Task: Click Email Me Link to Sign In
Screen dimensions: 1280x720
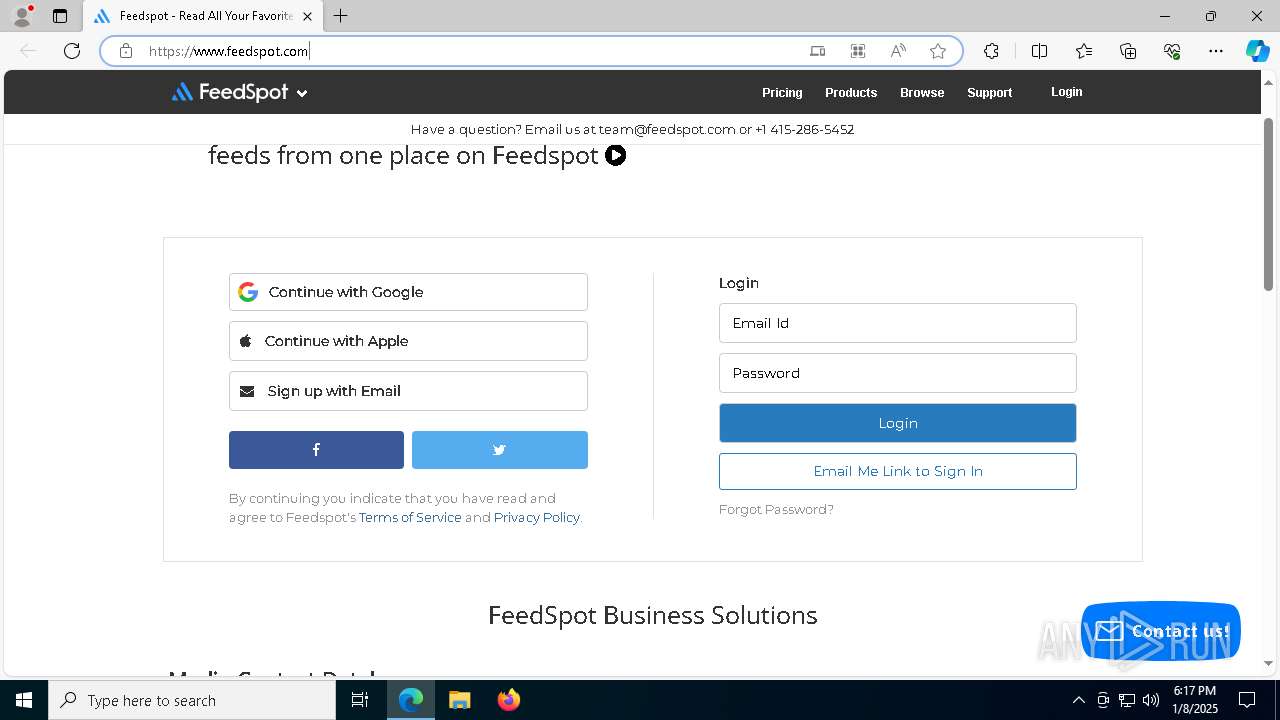Action: 898,471
